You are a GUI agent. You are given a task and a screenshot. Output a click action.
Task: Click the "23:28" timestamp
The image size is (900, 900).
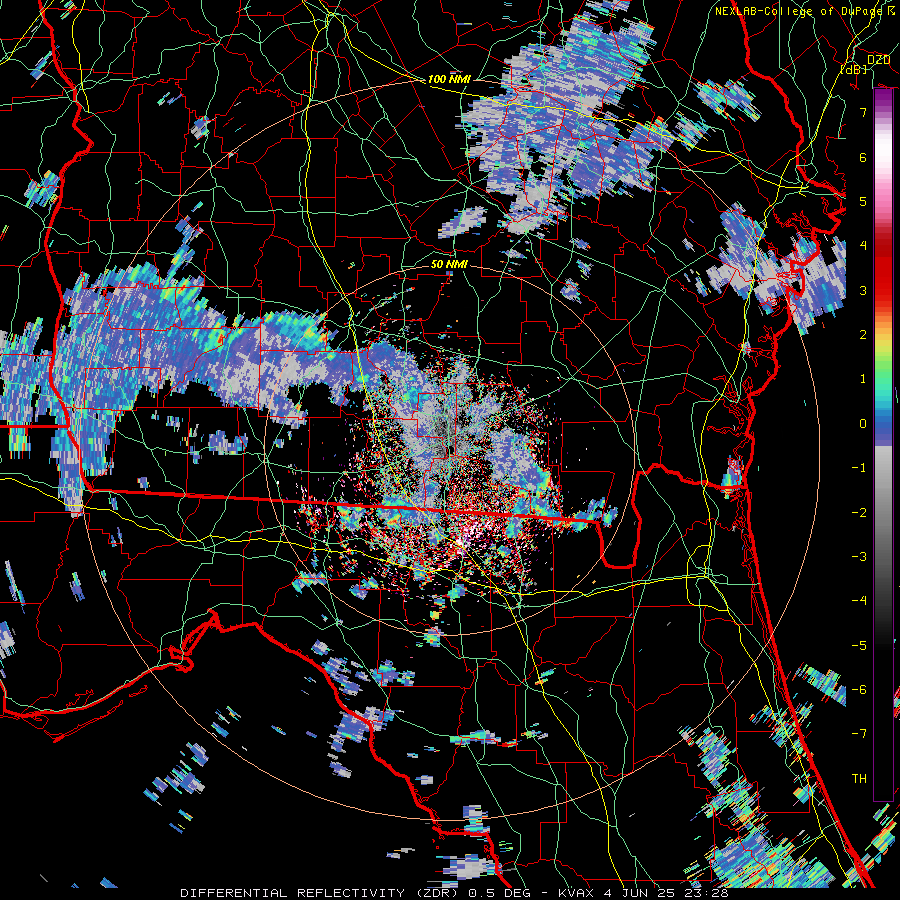point(708,893)
